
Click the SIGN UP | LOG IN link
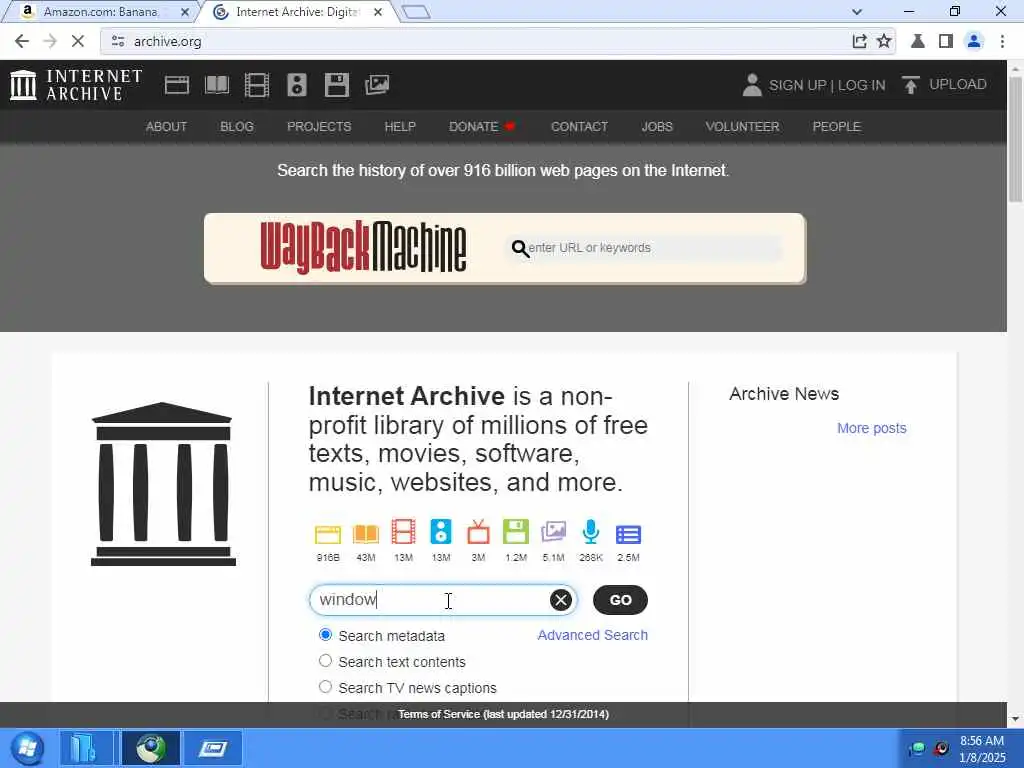pyautogui.click(x=827, y=85)
